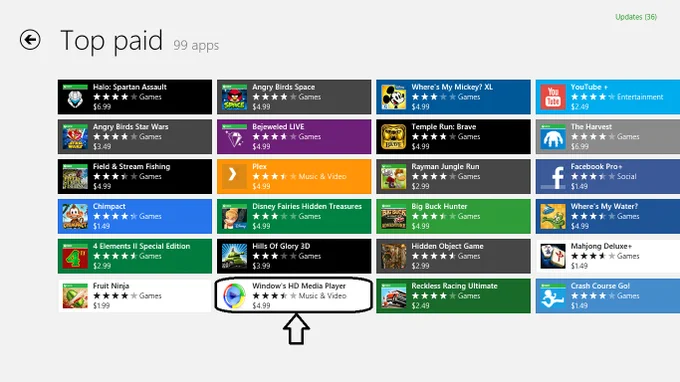
Task: Open the Updates (36) link
Action: pyautogui.click(x=636, y=17)
